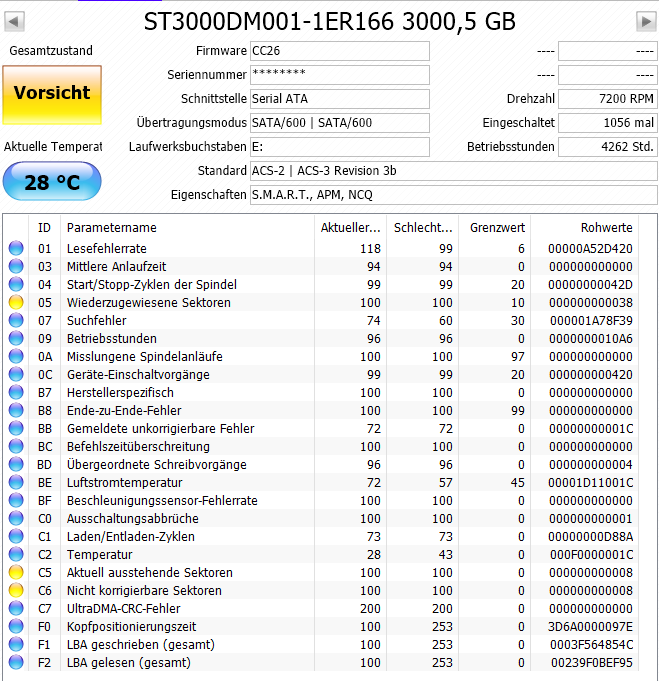Screen dimensions: 659x681
Task: Select the Eigenschaften field S.M.A.R.T., APM, NCQ
Action: [x=454, y=195]
